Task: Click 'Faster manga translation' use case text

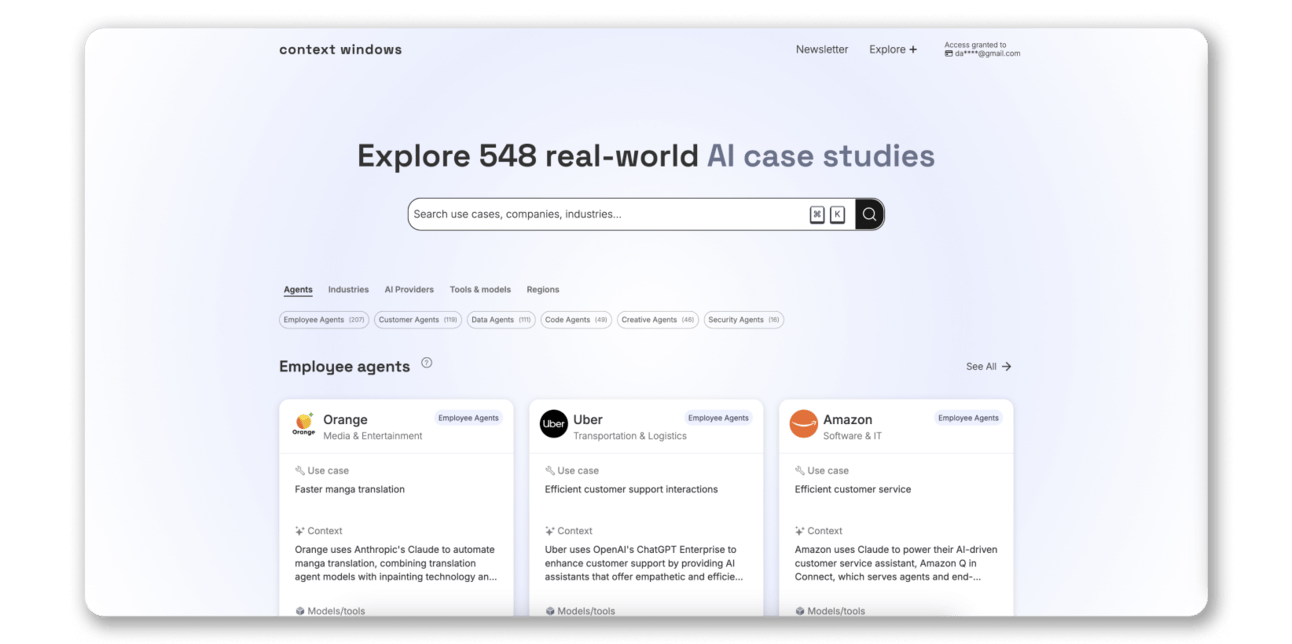Action: (x=350, y=490)
